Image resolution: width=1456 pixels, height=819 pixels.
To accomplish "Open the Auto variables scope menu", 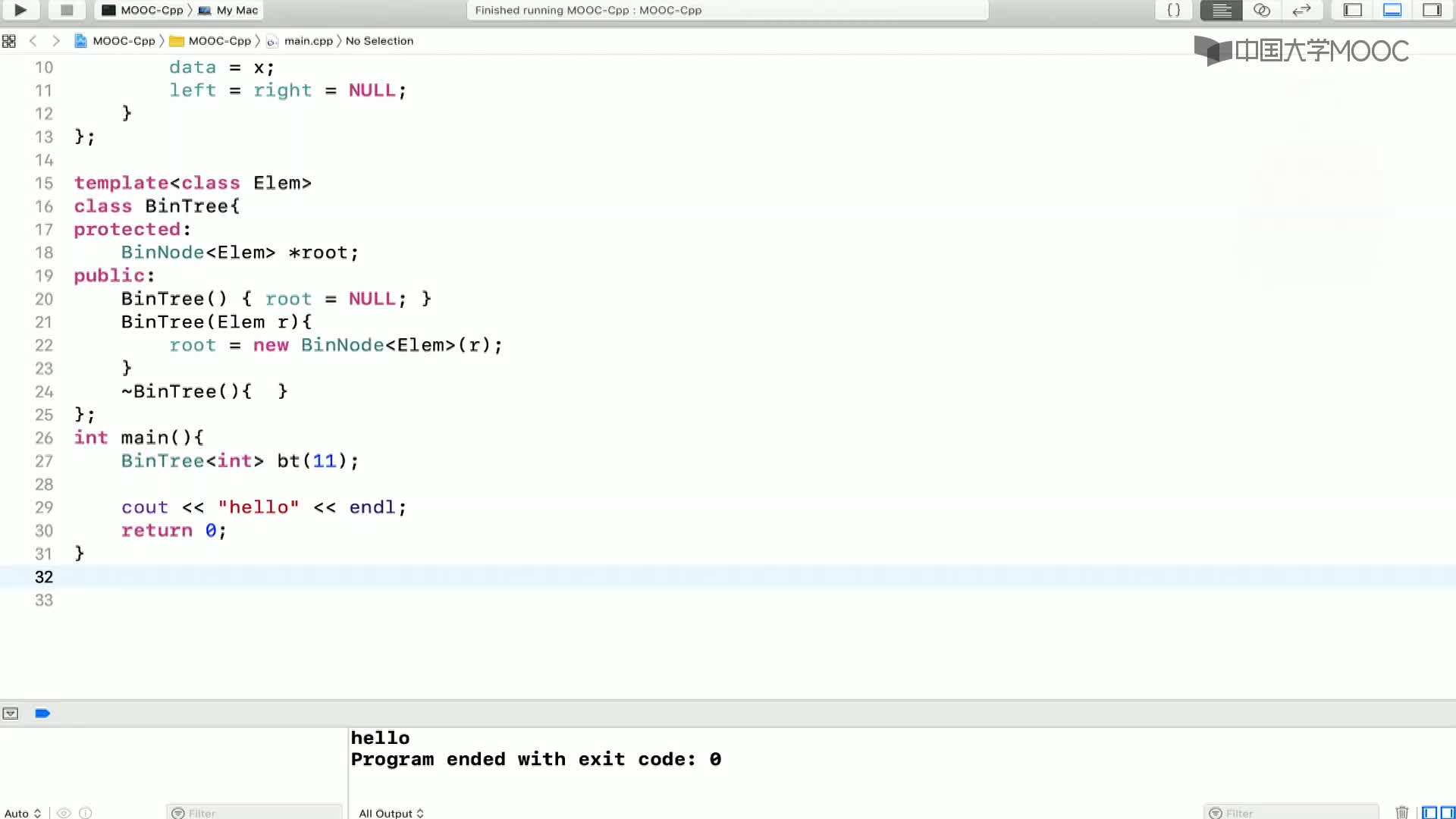I will (23, 813).
